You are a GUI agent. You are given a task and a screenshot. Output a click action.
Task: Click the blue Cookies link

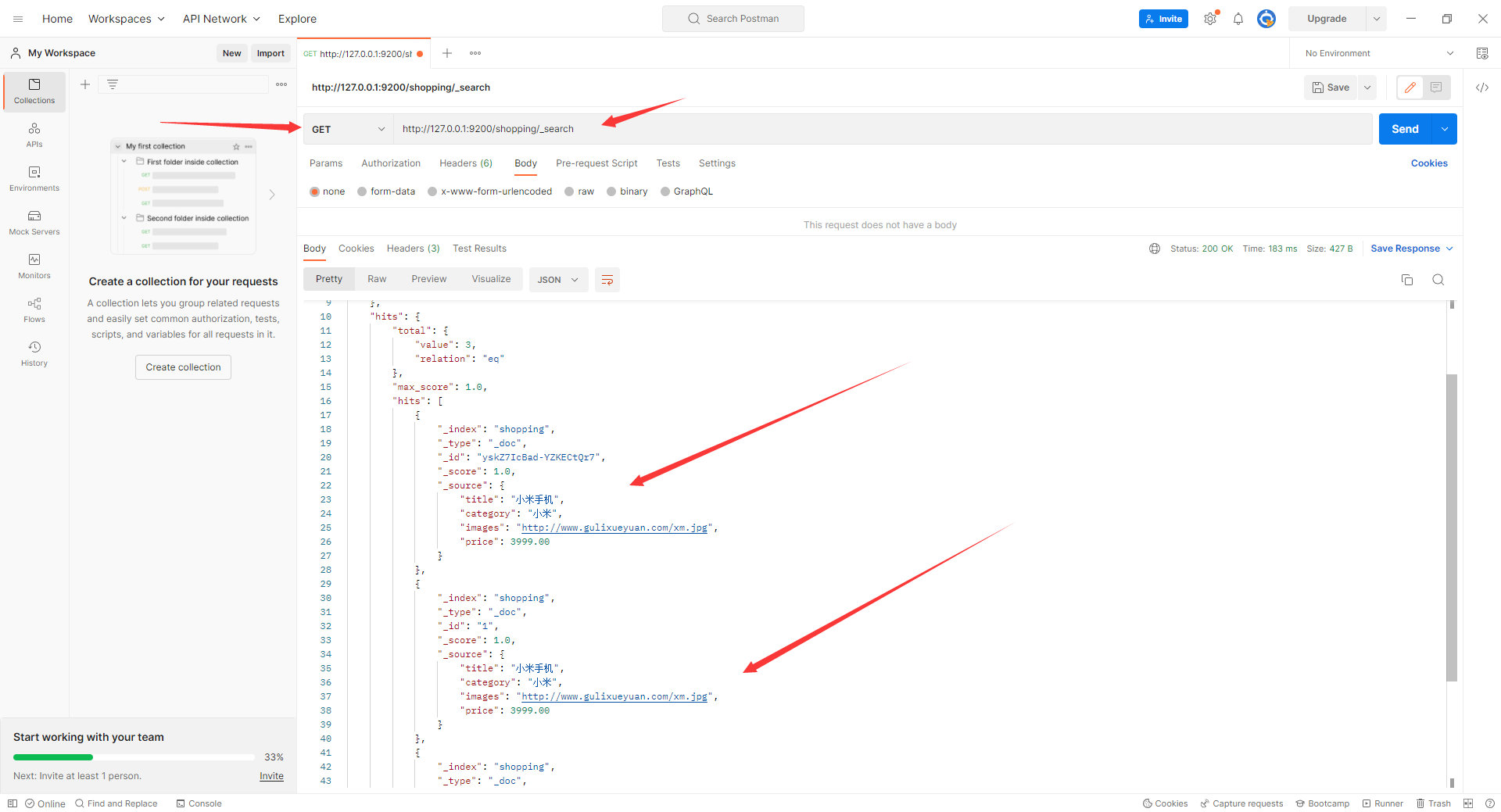click(x=1429, y=163)
